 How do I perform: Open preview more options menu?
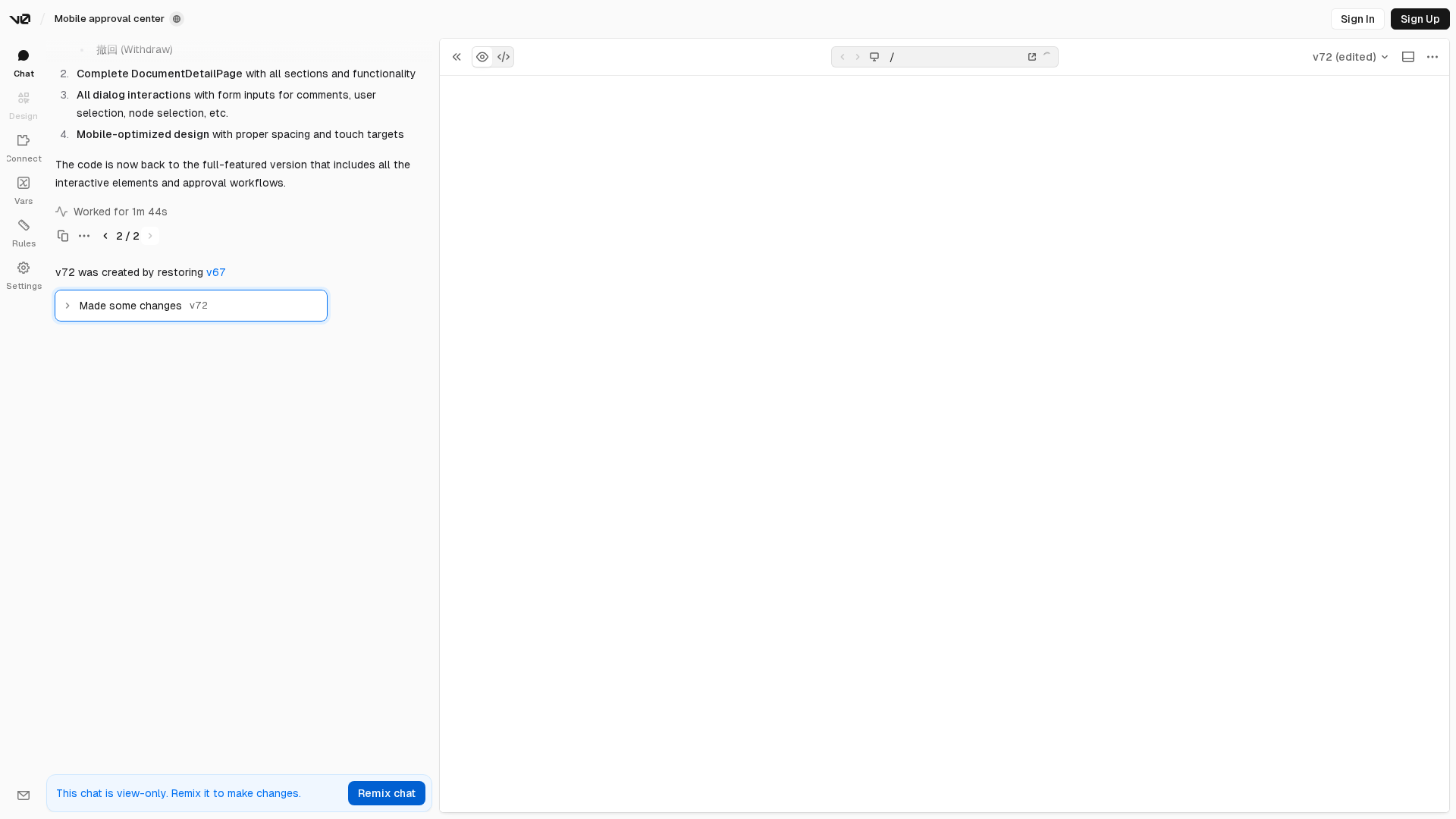1432,57
